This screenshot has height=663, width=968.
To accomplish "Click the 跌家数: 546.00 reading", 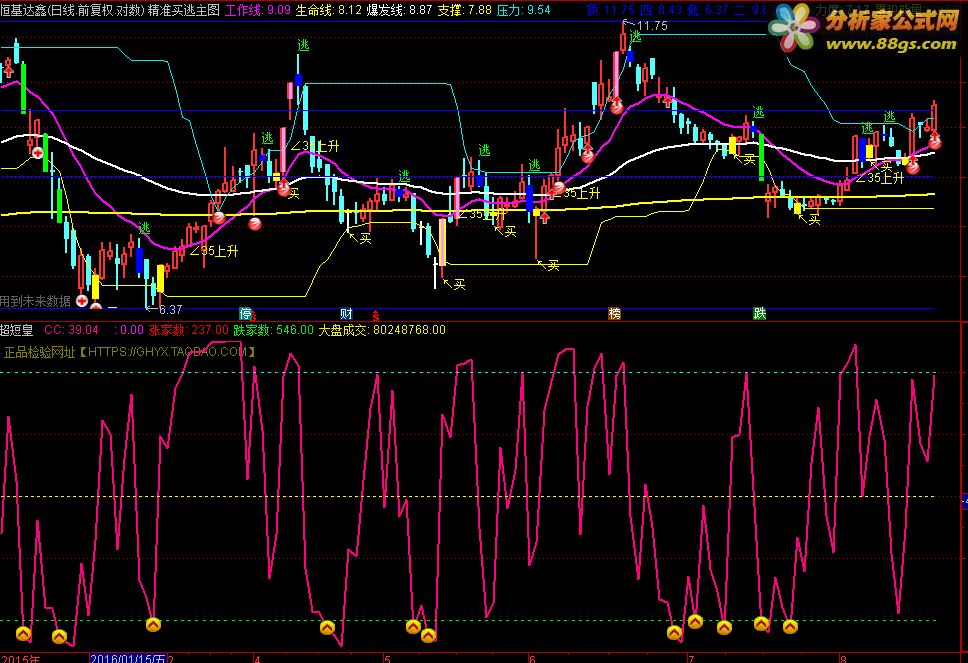I will (x=273, y=330).
